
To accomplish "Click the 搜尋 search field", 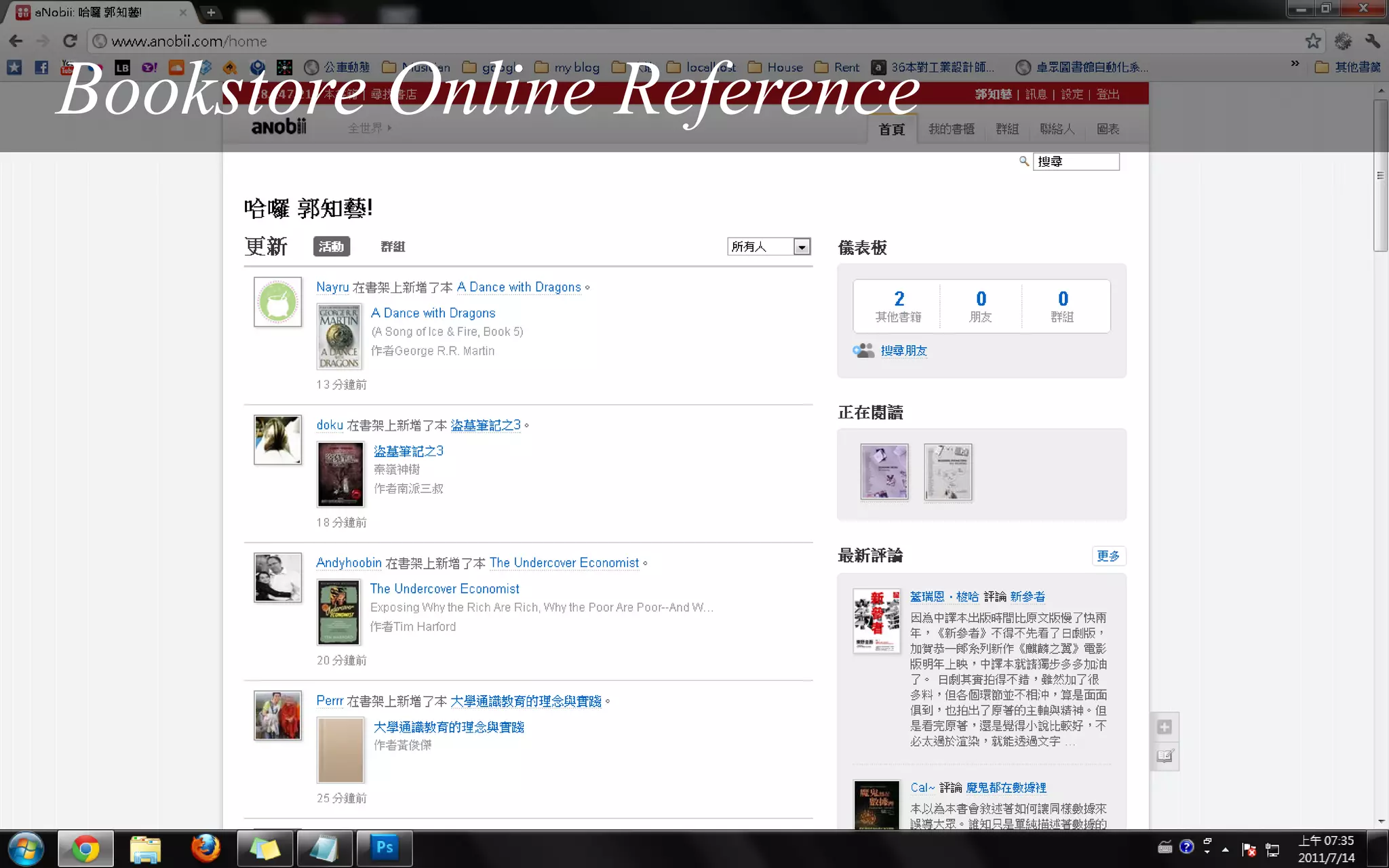I will pos(1076,161).
